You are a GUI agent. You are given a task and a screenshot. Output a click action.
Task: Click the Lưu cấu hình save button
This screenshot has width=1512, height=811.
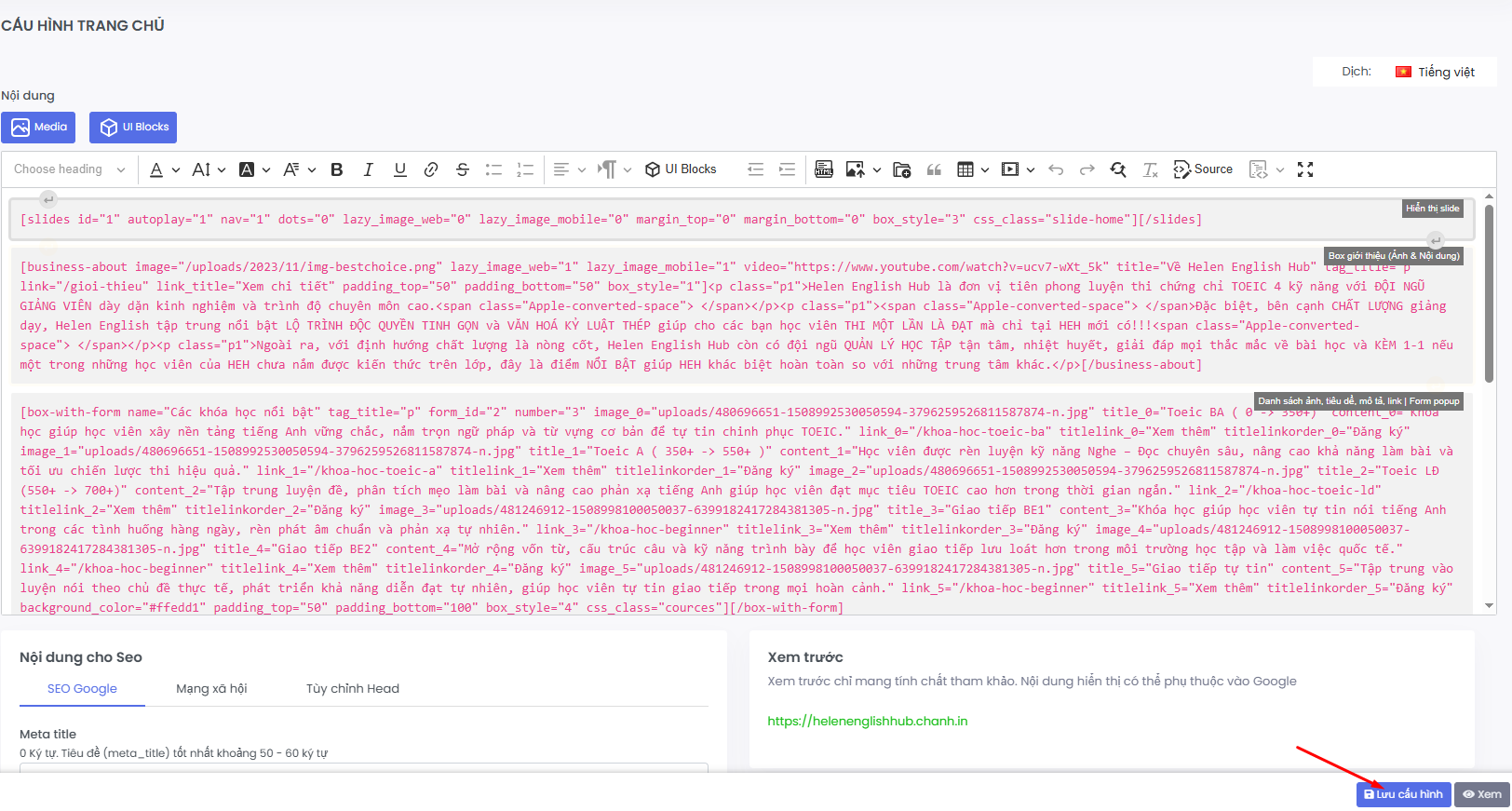click(1403, 794)
